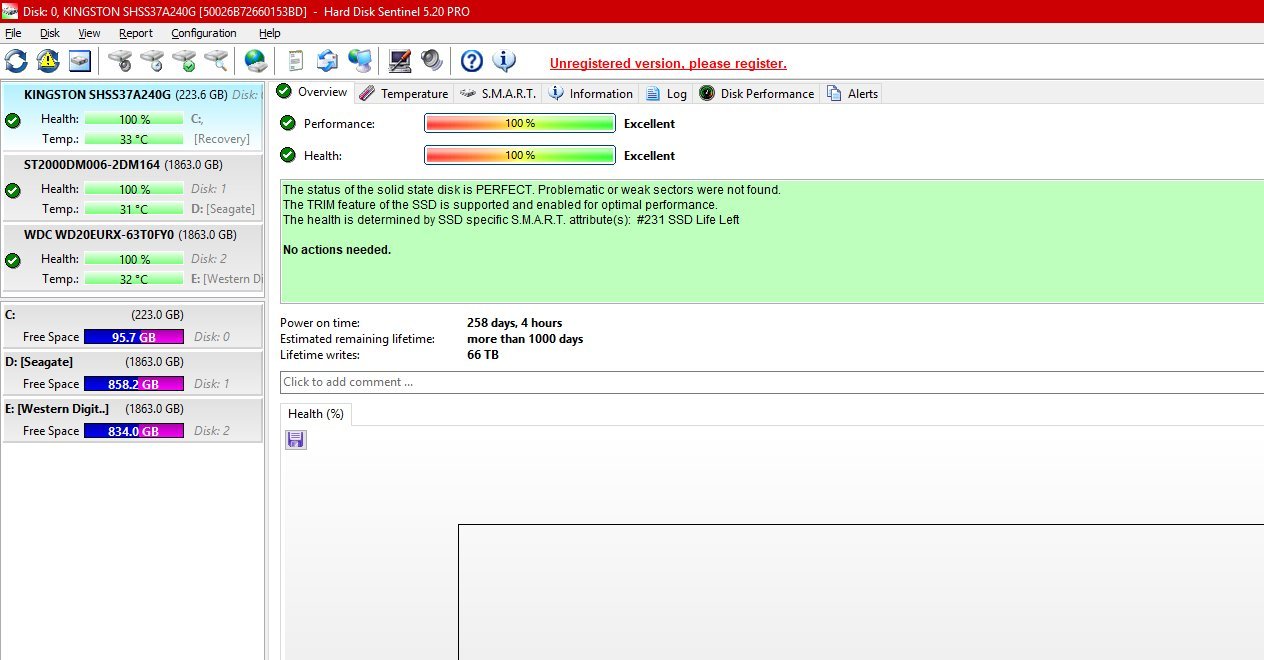Click KINGSTON temperature bar showing 33 °C

pos(134,139)
